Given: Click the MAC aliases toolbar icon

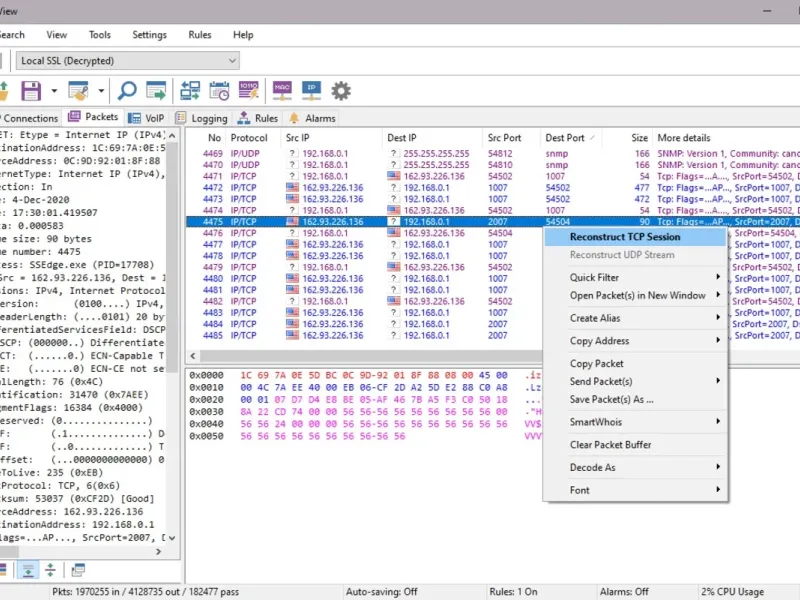Looking at the screenshot, I should point(283,91).
